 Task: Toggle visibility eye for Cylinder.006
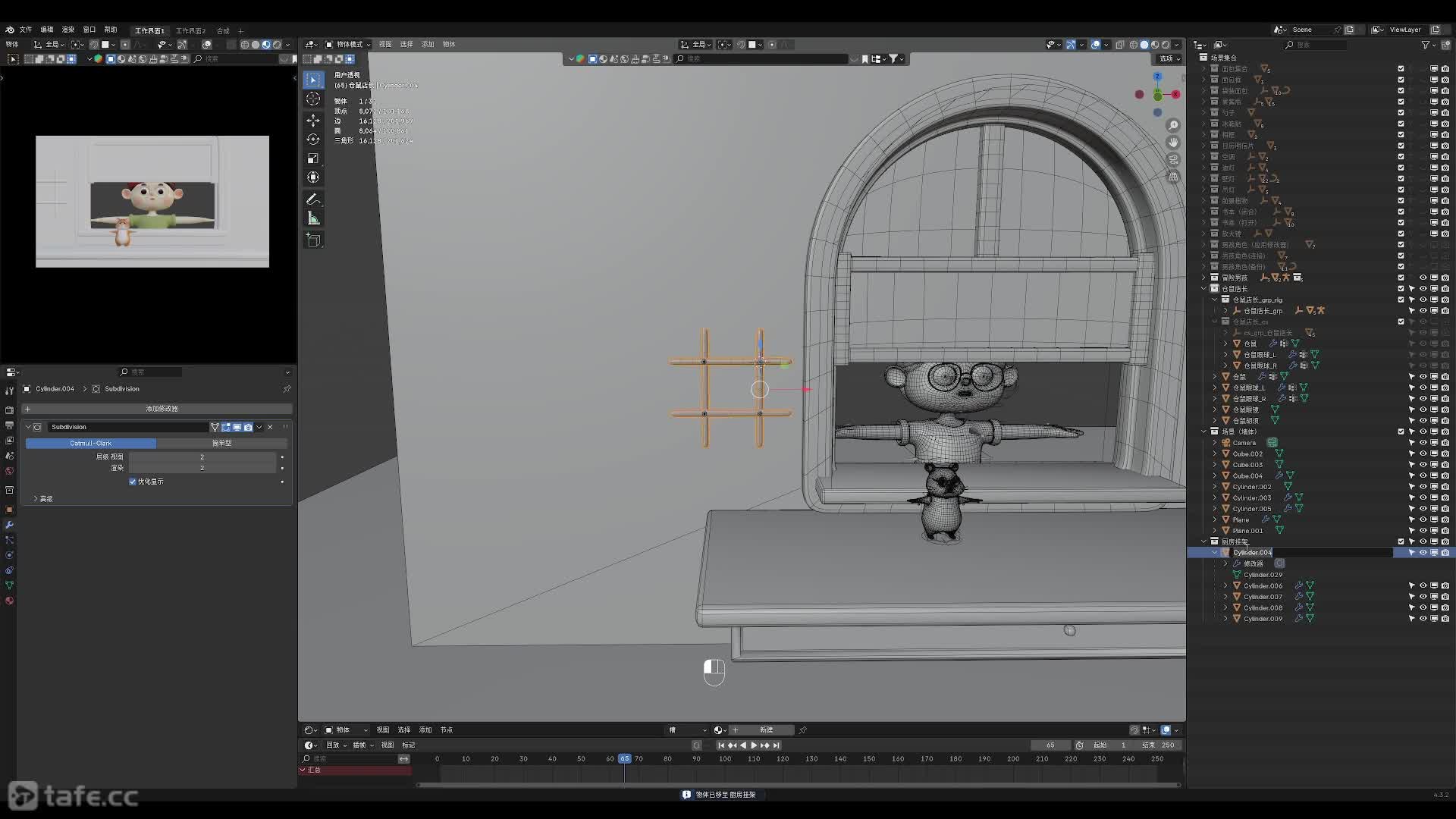point(1423,585)
